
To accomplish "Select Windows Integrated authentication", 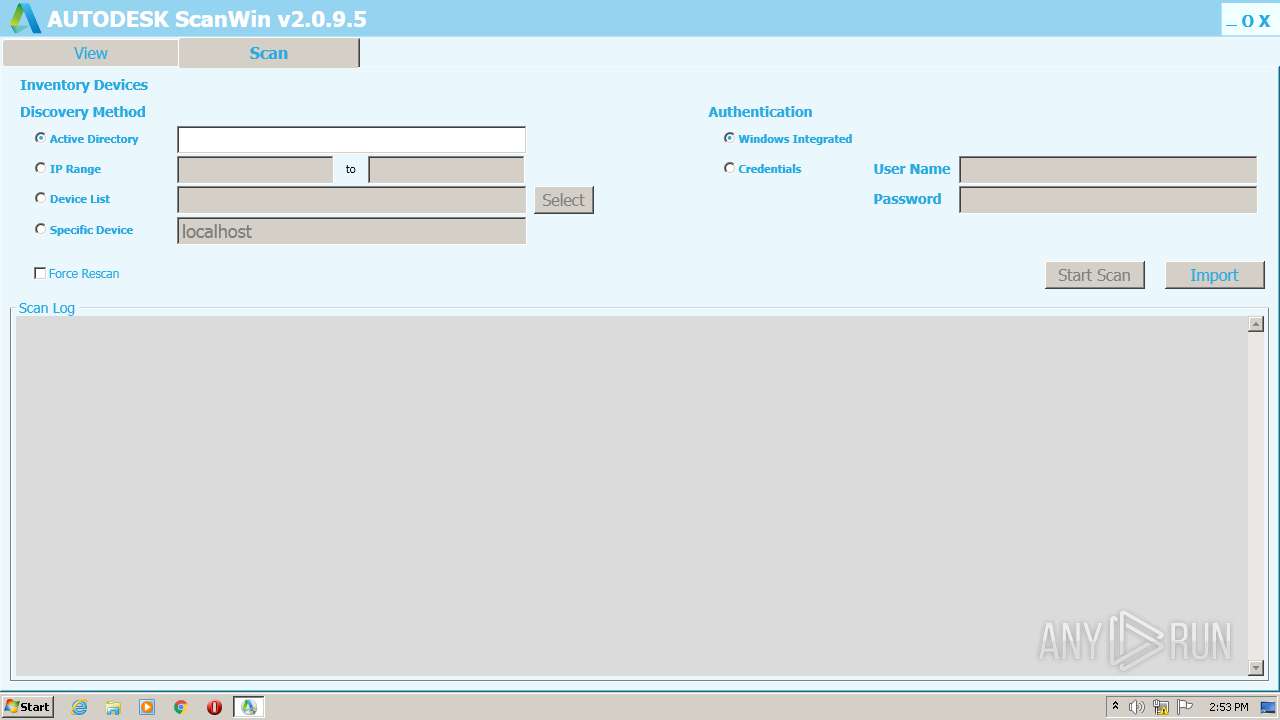I will click(x=729, y=138).
